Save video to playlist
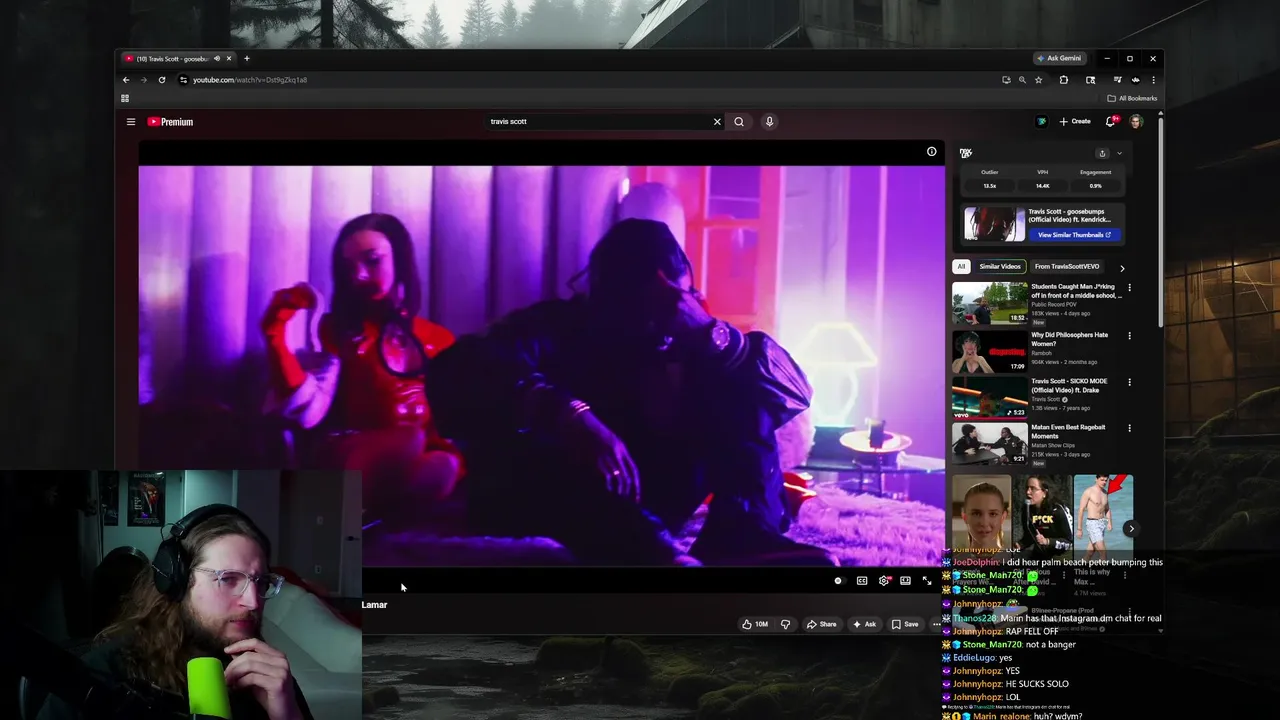1280x720 pixels. [x=905, y=624]
